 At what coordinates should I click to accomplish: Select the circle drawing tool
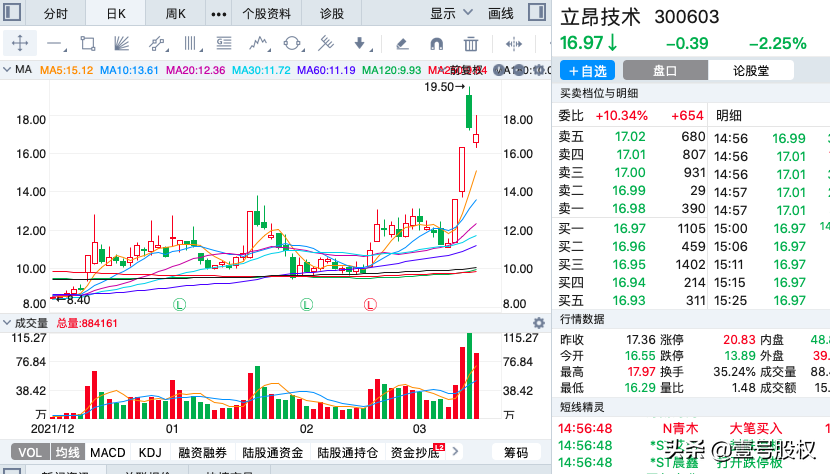(292, 43)
